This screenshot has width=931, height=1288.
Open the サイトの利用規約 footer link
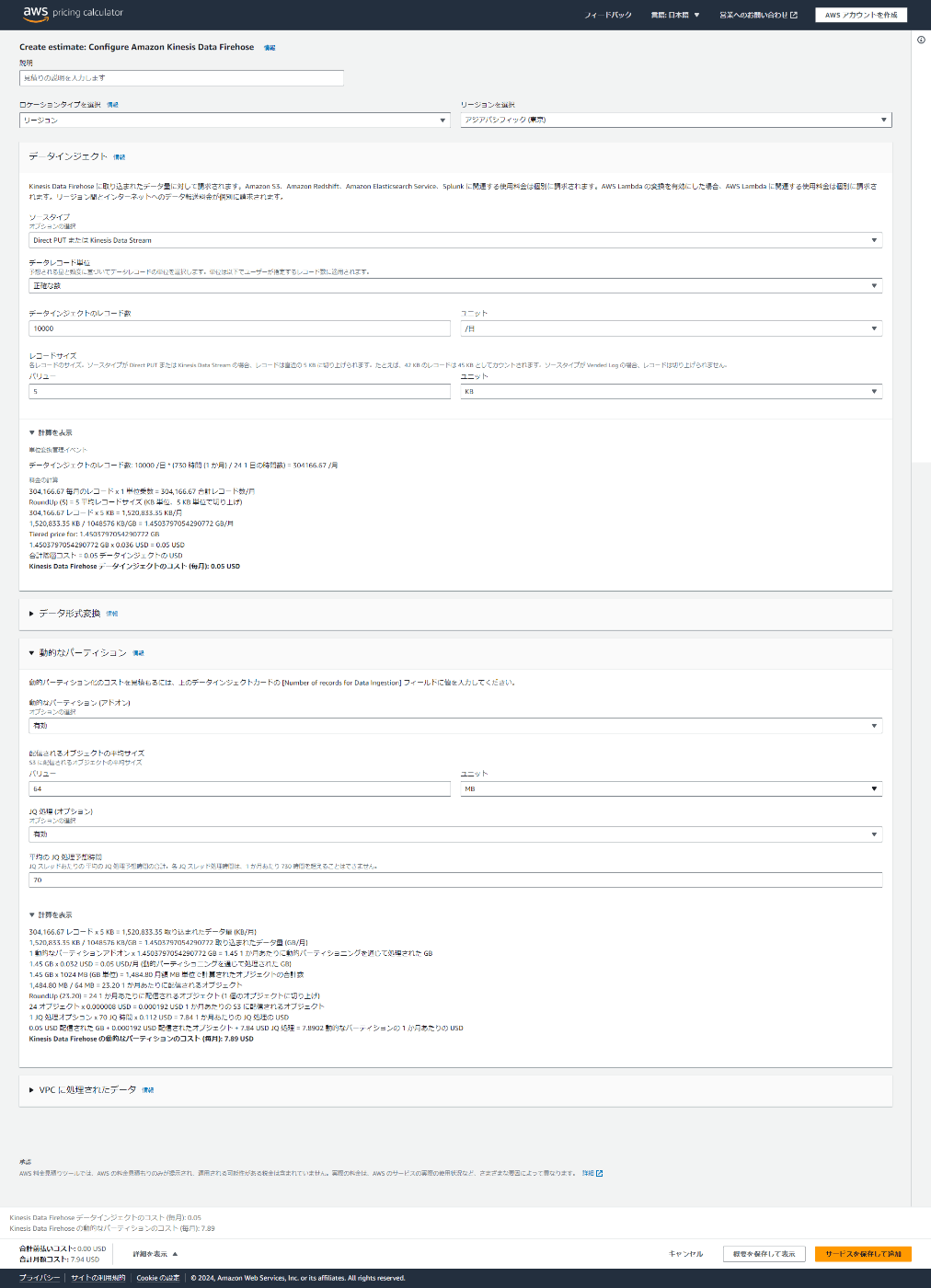pyautogui.click(x=98, y=1278)
